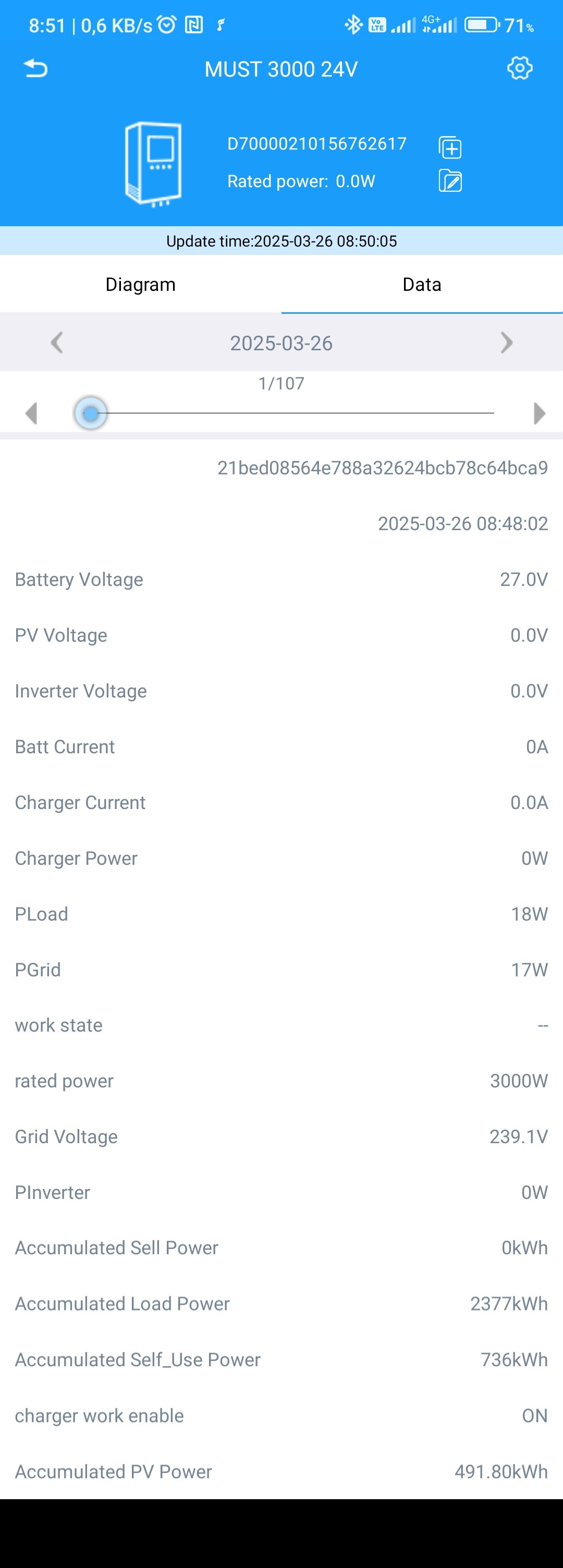
Task: Tap the back arrow icon
Action: point(35,69)
